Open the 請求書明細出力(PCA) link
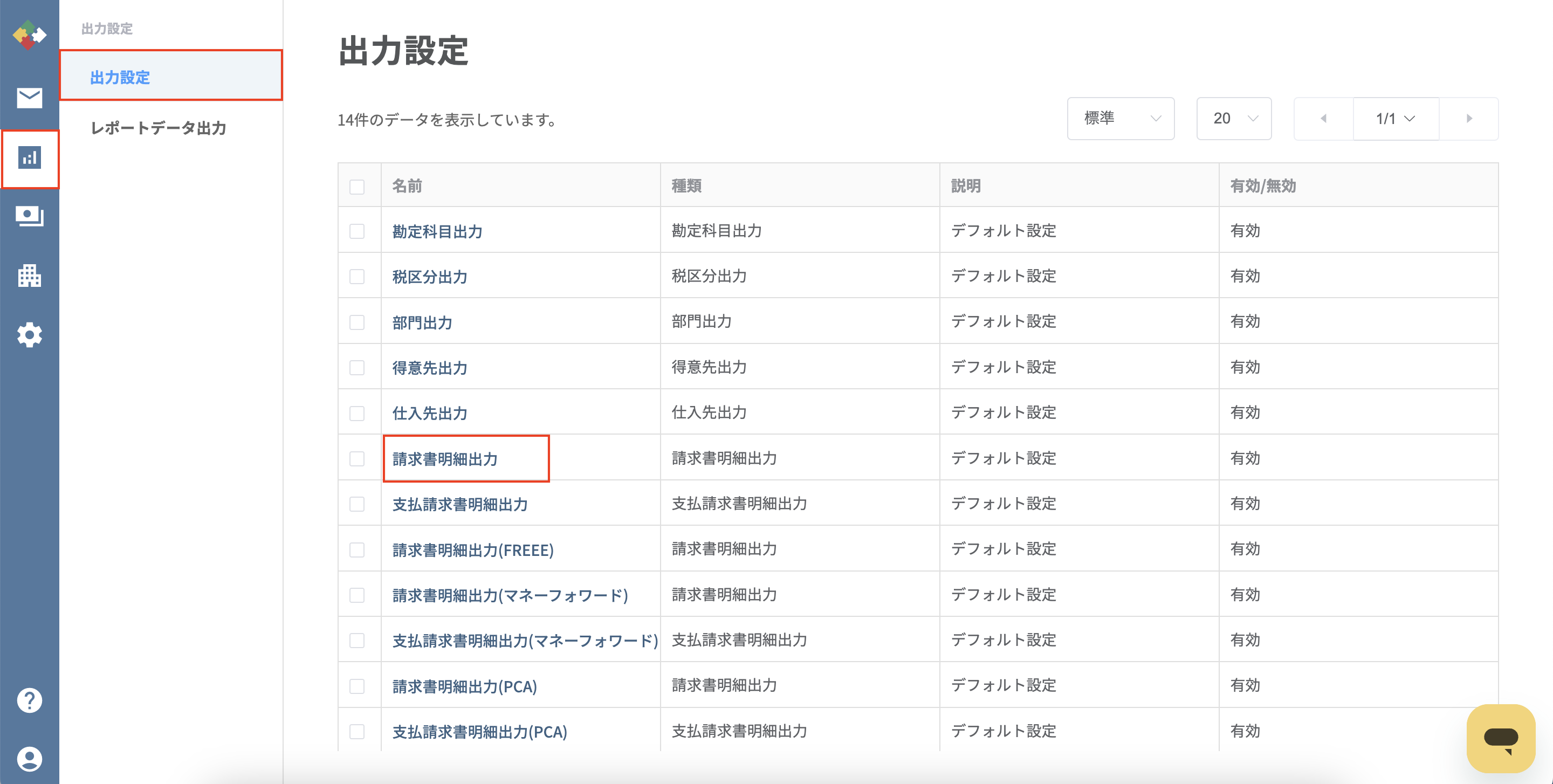Screen dimensions: 1553x784 (464, 686)
